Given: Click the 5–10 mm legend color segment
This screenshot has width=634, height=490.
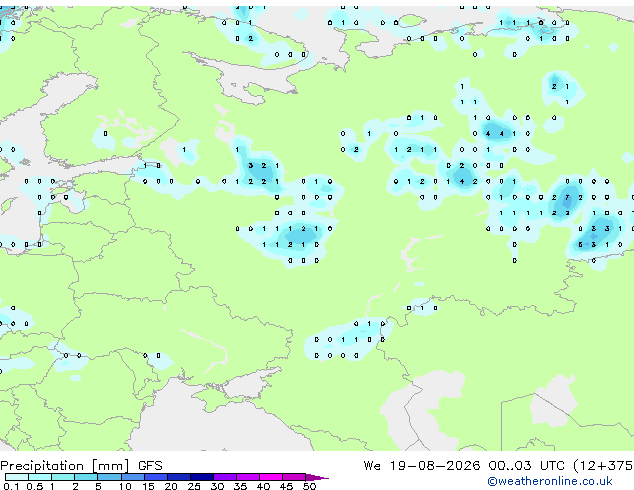Looking at the screenshot, I should (x=109, y=477).
